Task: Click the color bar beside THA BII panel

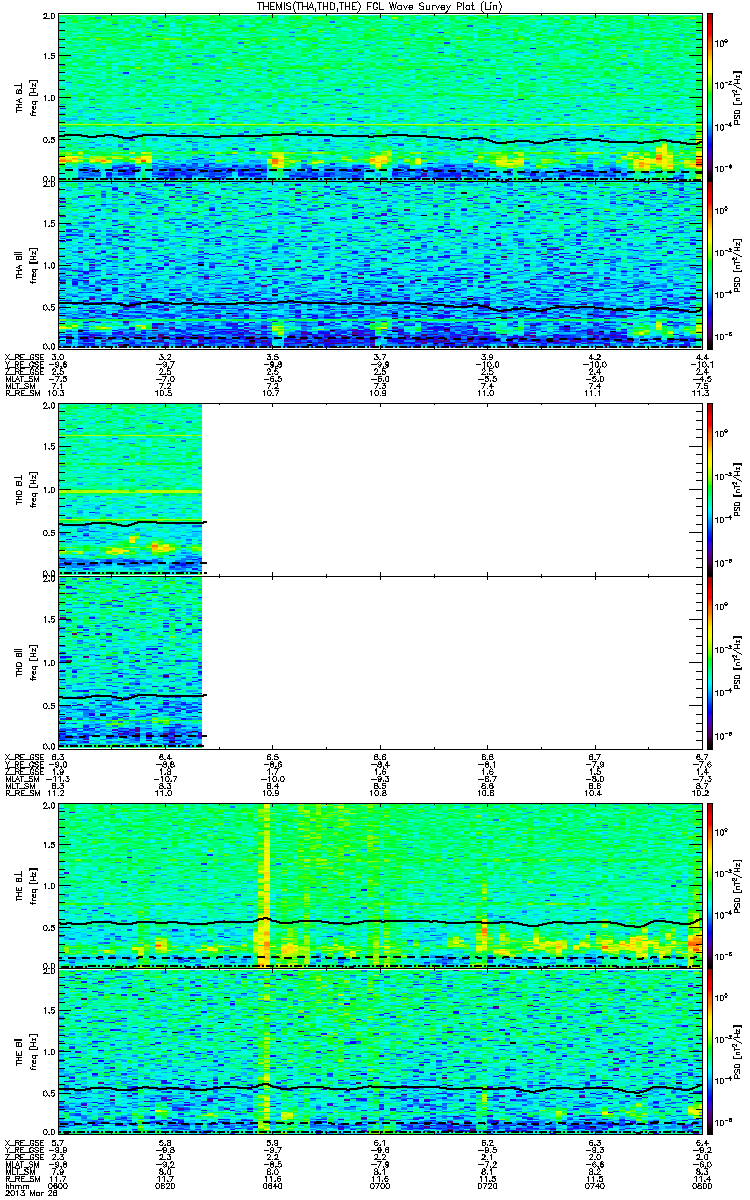Action: click(x=712, y=264)
